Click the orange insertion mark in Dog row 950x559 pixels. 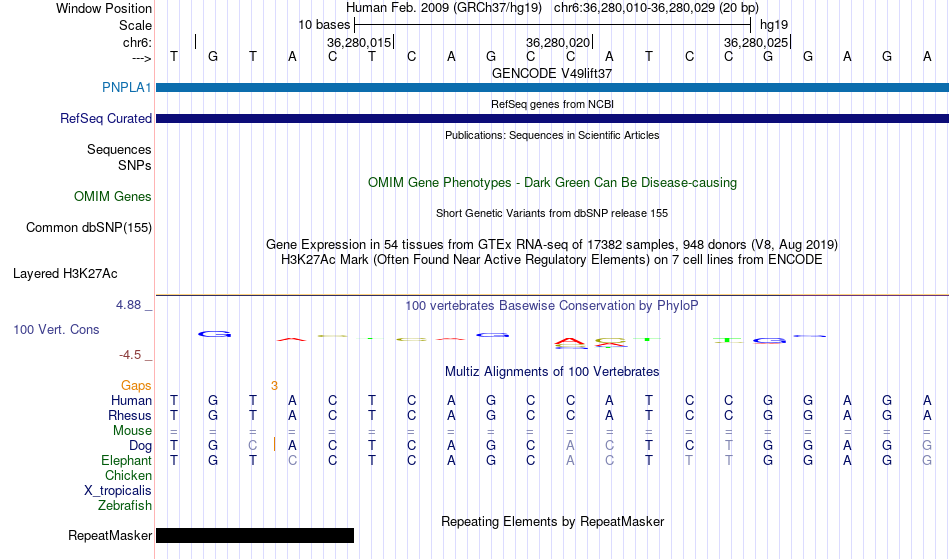click(x=274, y=445)
